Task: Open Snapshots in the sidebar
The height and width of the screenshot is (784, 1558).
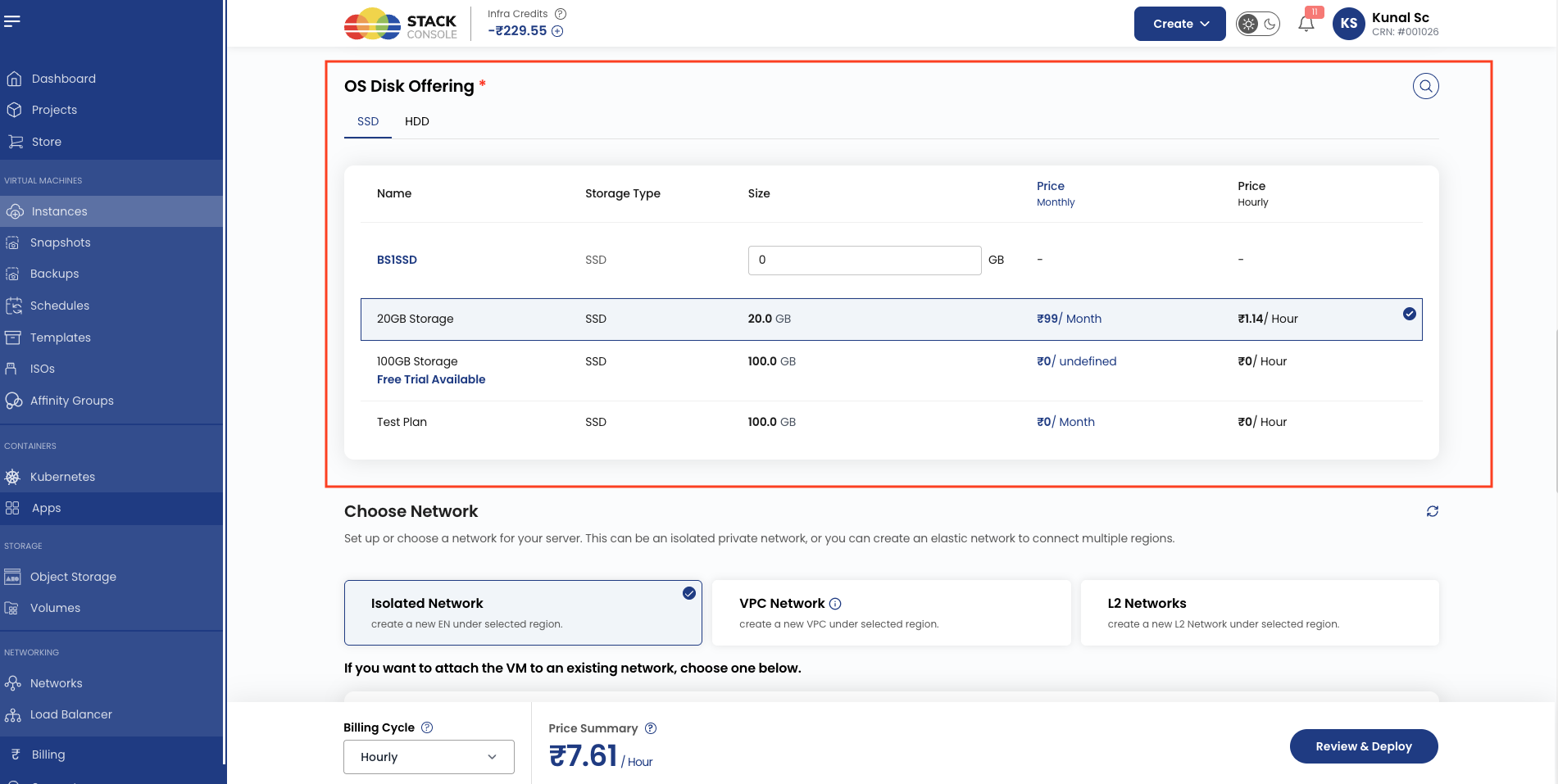Action: pos(60,242)
